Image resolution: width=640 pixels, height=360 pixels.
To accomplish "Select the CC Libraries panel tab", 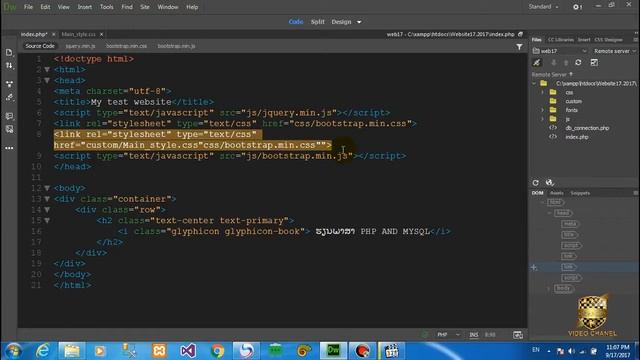I will tap(560, 40).
